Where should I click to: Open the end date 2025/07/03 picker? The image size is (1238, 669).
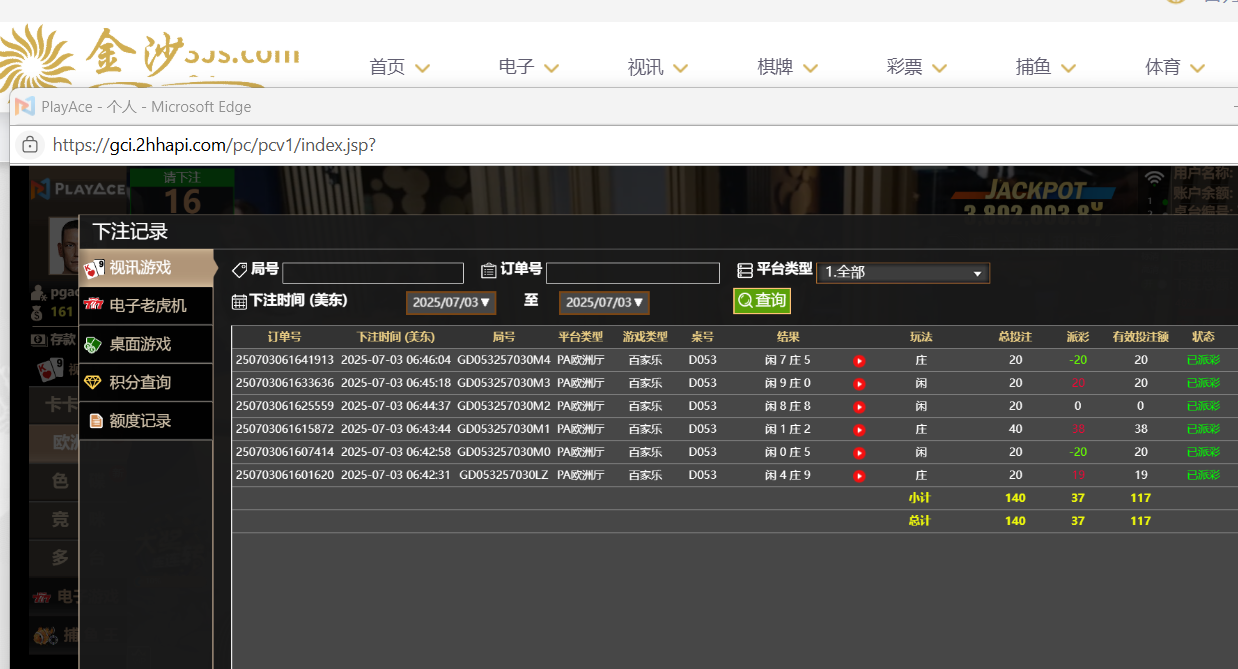(x=604, y=303)
